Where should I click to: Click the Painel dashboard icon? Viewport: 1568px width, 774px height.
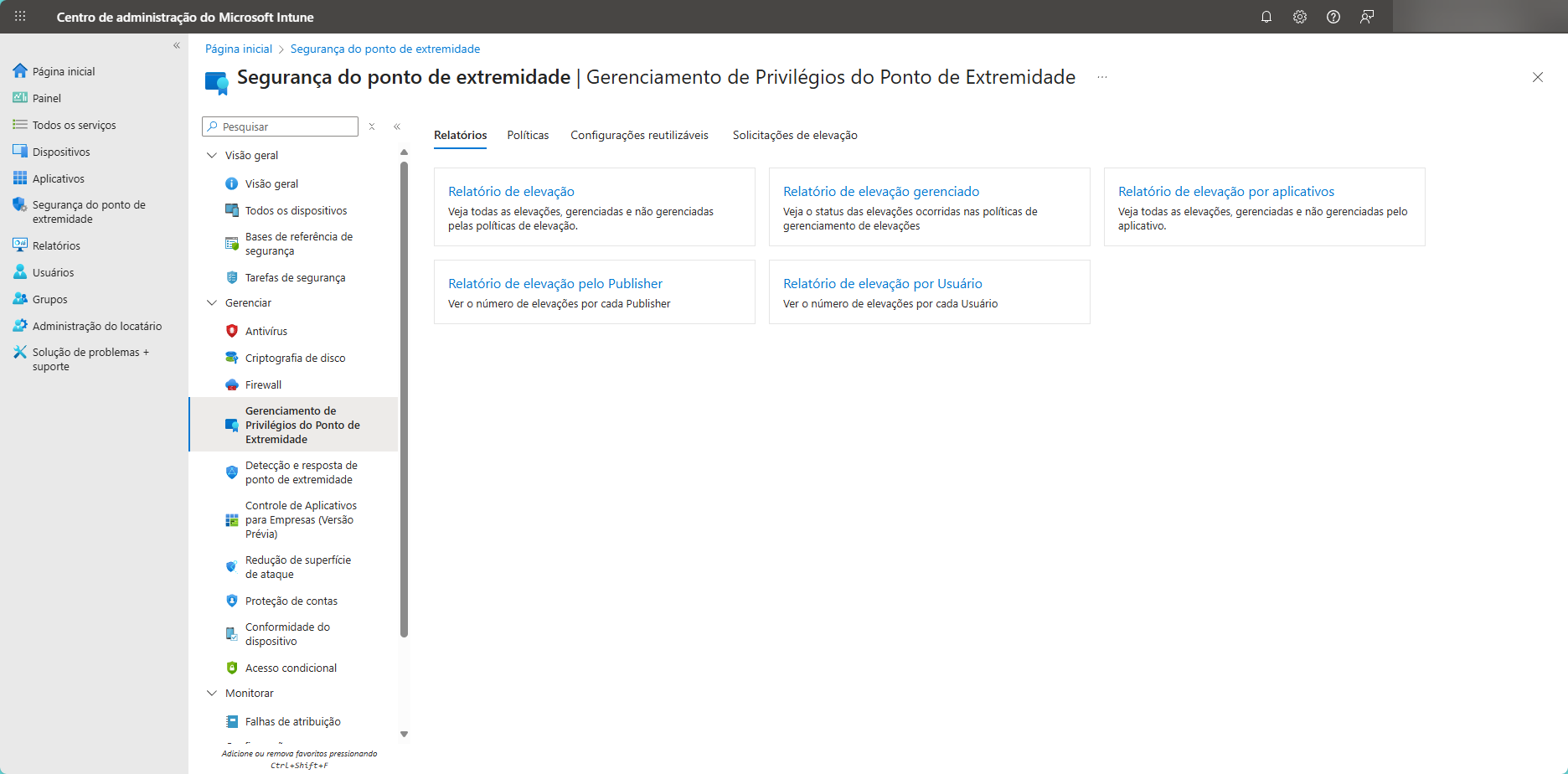[20, 98]
